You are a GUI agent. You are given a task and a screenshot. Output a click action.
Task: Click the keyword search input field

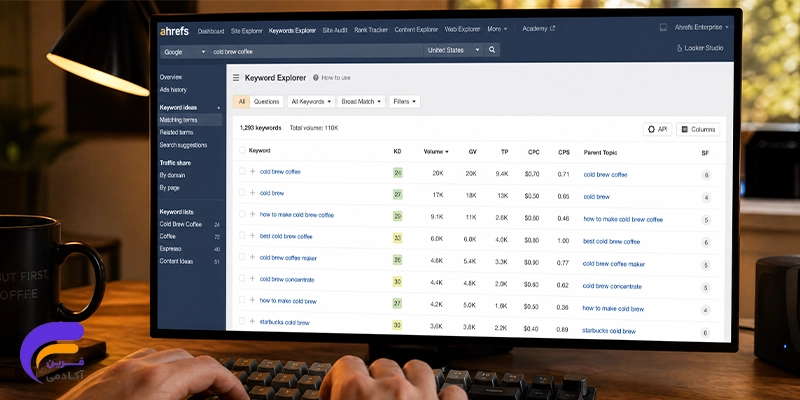click(316, 51)
